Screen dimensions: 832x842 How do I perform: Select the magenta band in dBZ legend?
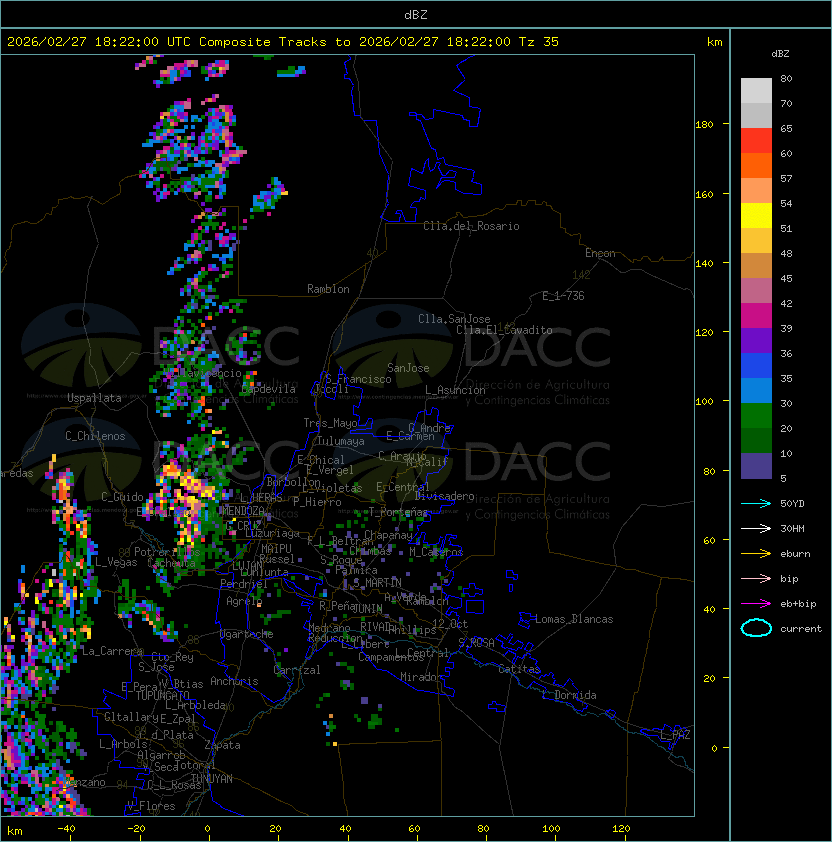(756, 316)
